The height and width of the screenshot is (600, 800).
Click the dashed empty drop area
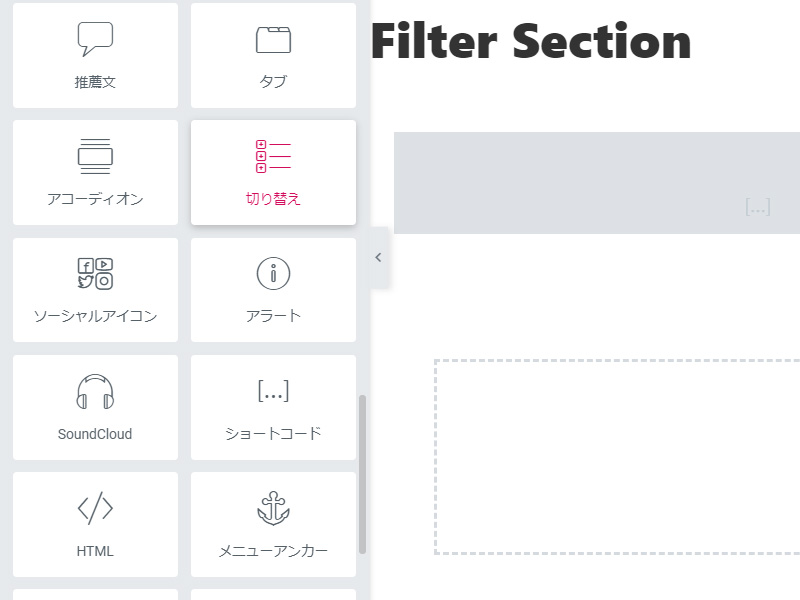pyautogui.click(x=617, y=457)
